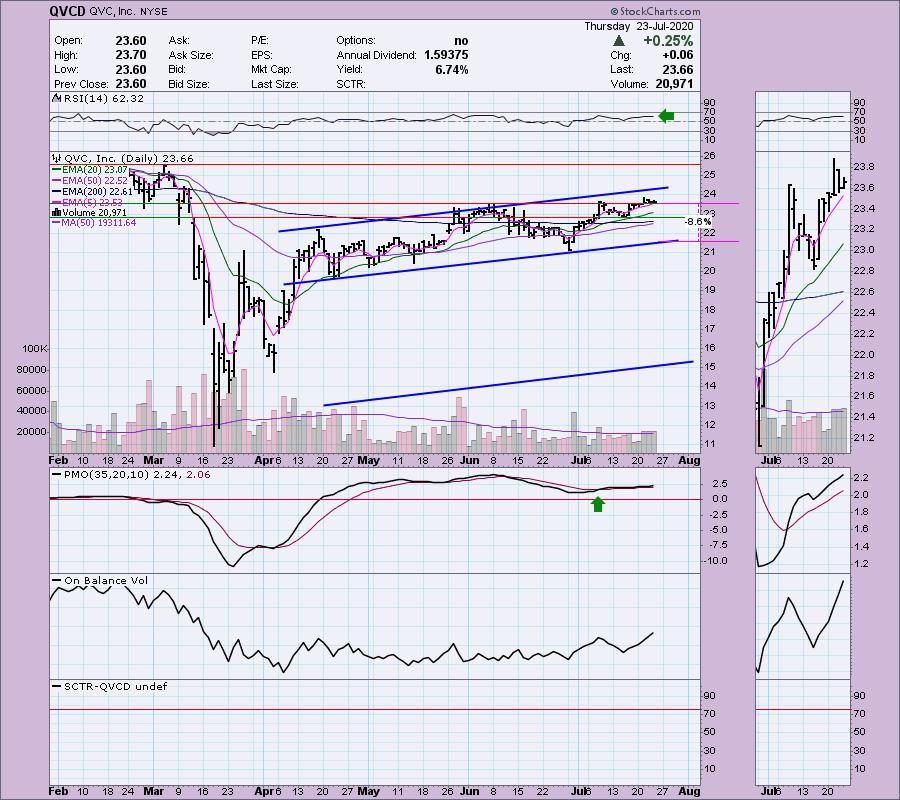Click the MA(50) 19311.64 volume legend
The image size is (900, 800).
tap(94, 223)
